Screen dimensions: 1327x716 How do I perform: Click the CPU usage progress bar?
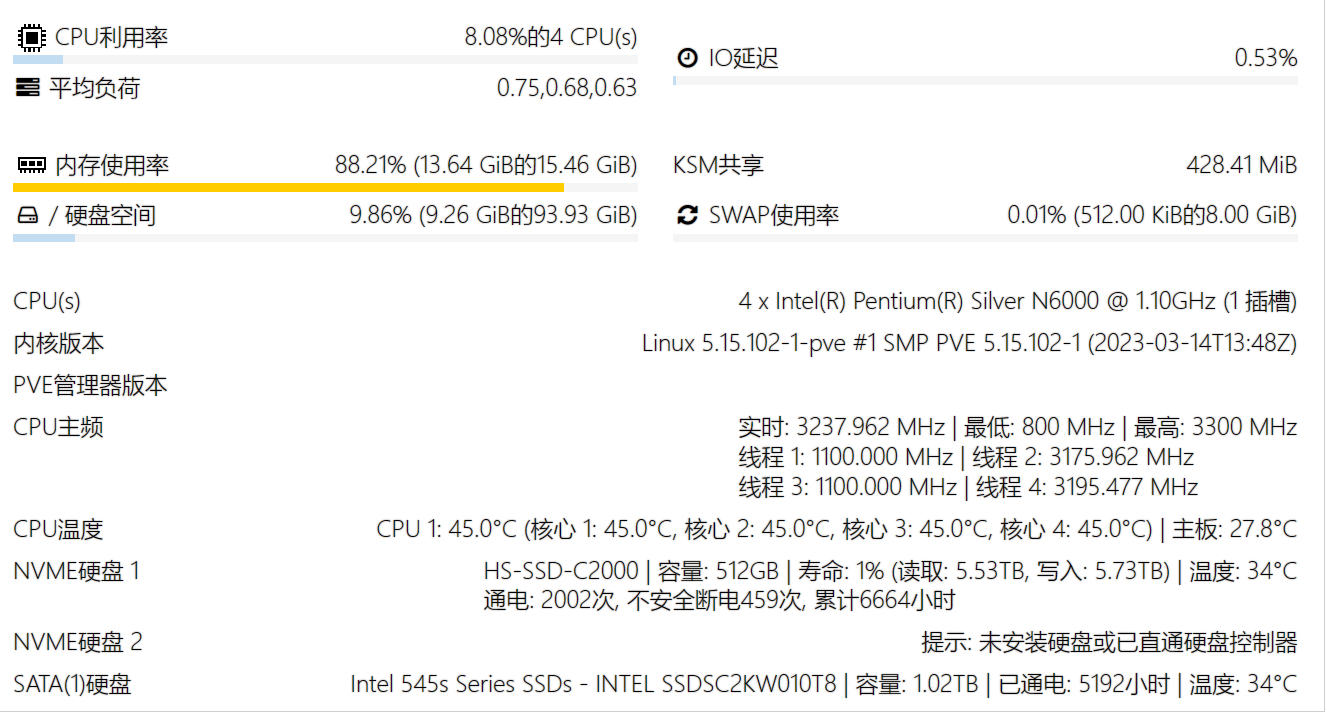pyautogui.click(x=325, y=60)
